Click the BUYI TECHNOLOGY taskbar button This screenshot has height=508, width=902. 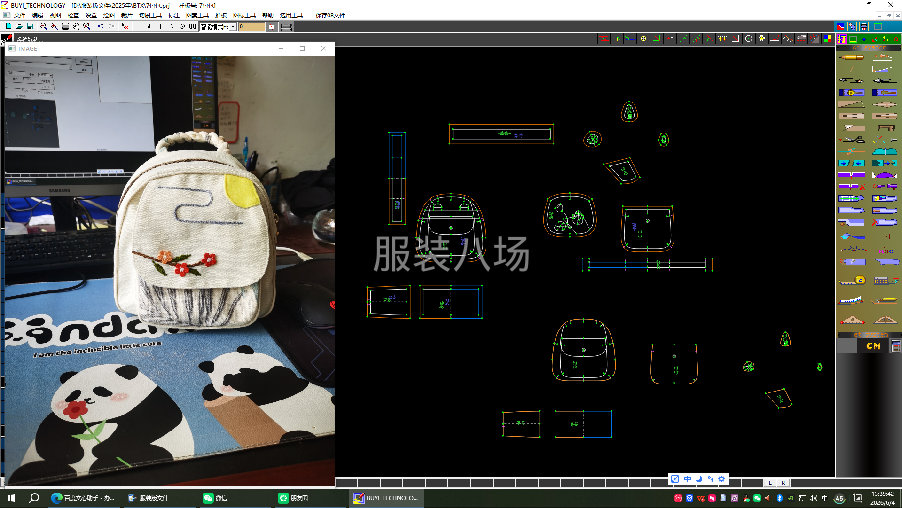[x=387, y=498]
